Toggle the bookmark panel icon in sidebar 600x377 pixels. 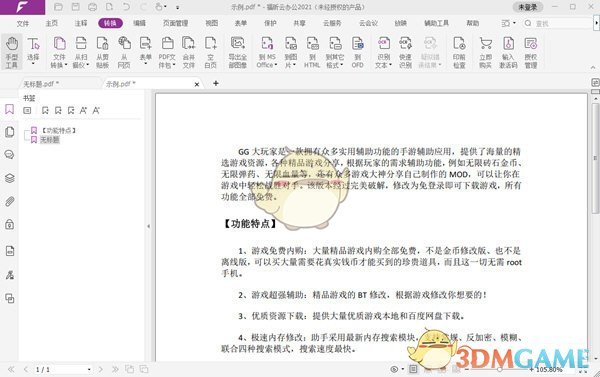point(10,109)
